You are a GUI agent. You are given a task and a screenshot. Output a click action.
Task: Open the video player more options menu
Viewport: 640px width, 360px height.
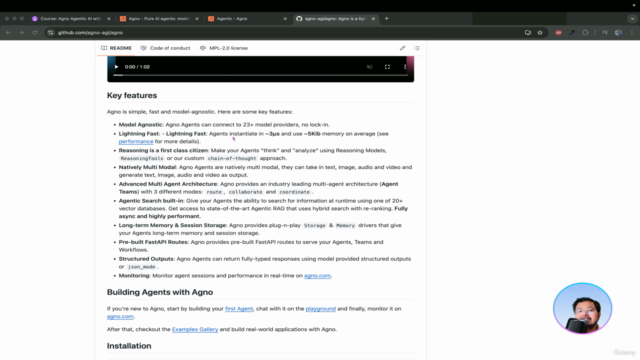tap(405, 67)
